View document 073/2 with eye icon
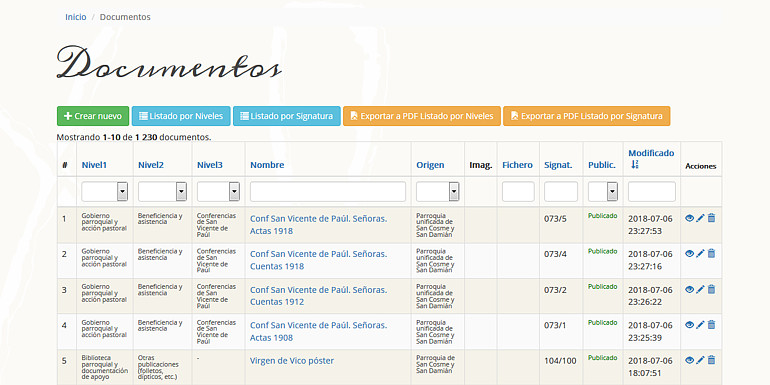 [689, 289]
